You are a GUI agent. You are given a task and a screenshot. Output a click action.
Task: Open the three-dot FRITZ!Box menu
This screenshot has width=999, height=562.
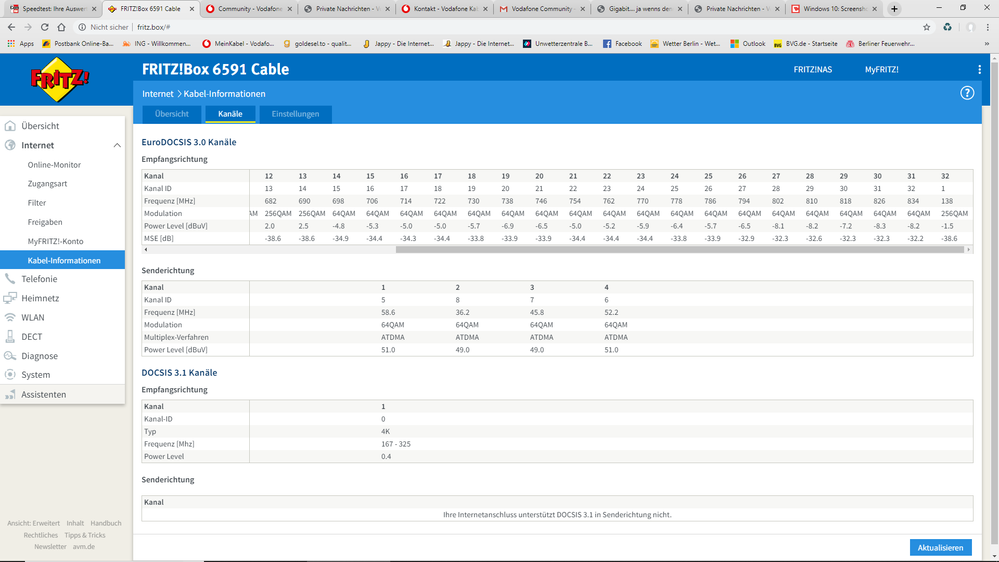979,69
